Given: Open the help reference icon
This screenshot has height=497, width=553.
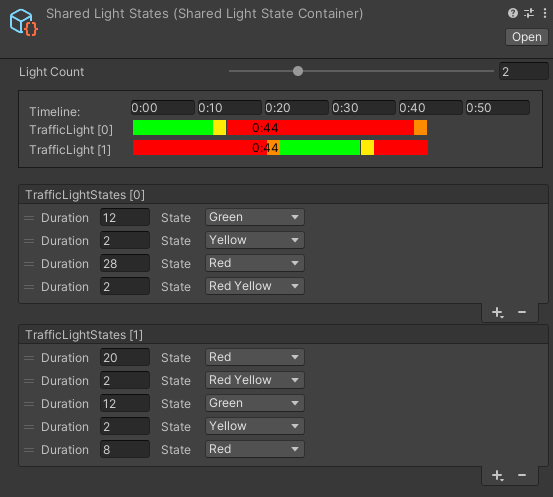Looking at the screenshot, I should point(513,13).
